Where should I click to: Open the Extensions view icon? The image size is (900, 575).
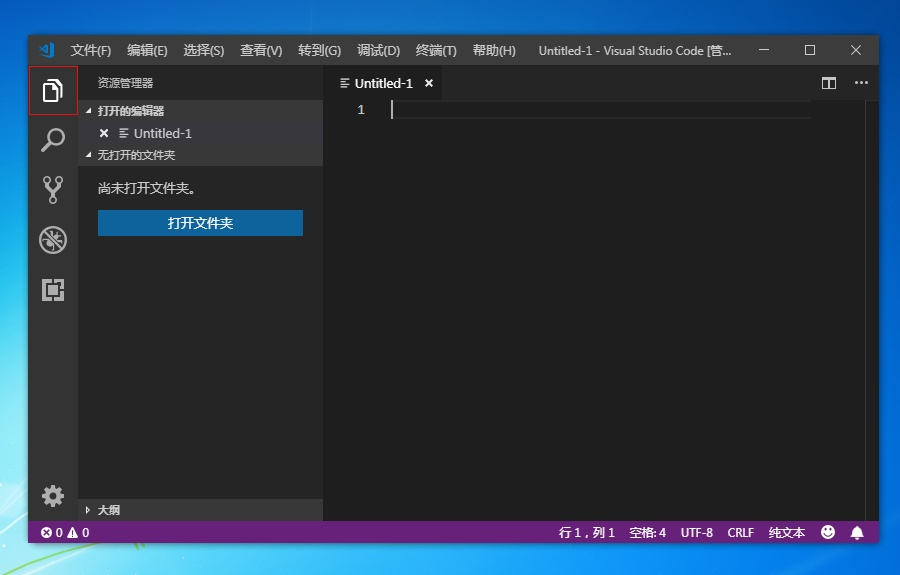tap(53, 290)
